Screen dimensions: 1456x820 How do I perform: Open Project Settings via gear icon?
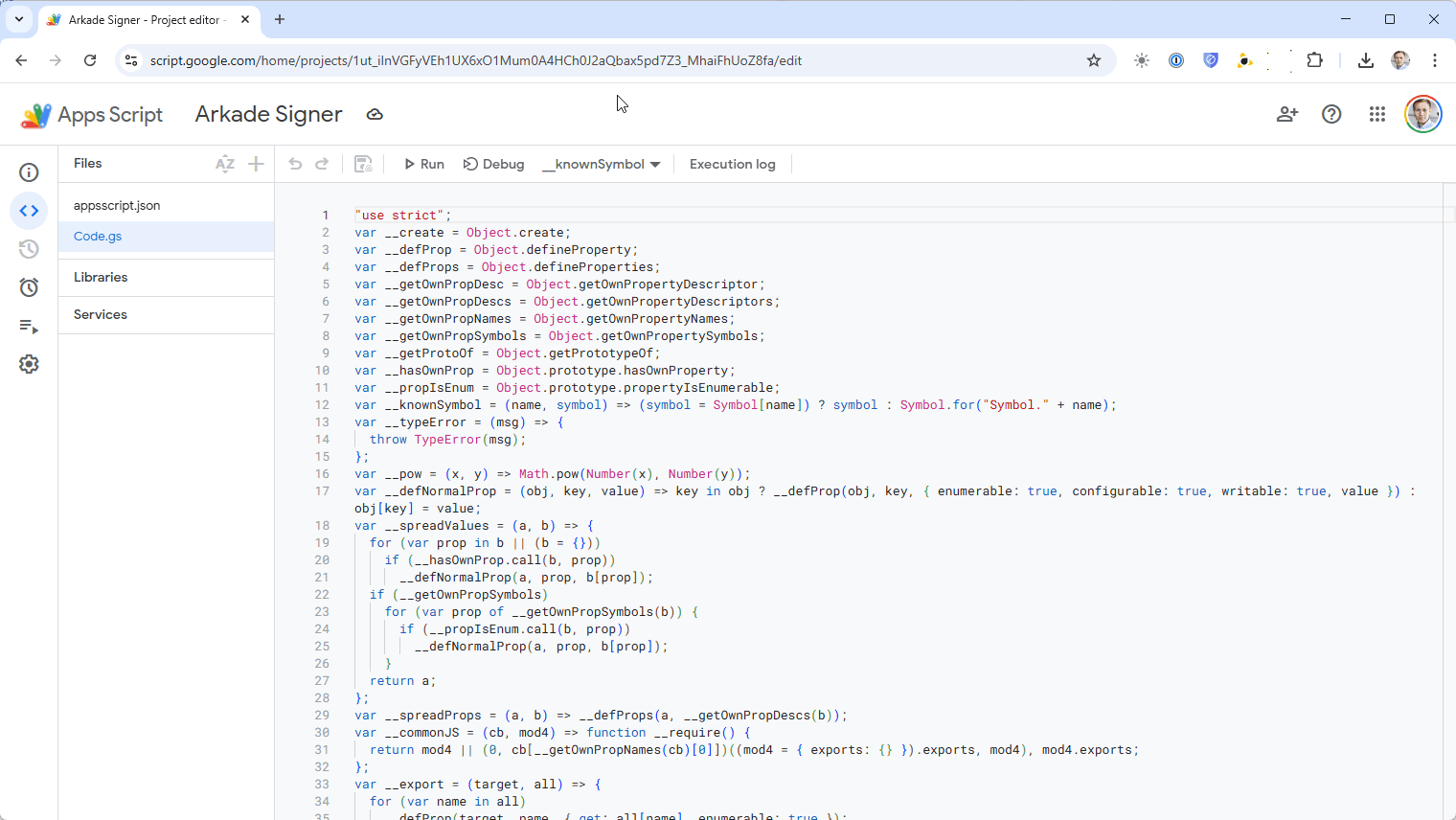point(29,364)
